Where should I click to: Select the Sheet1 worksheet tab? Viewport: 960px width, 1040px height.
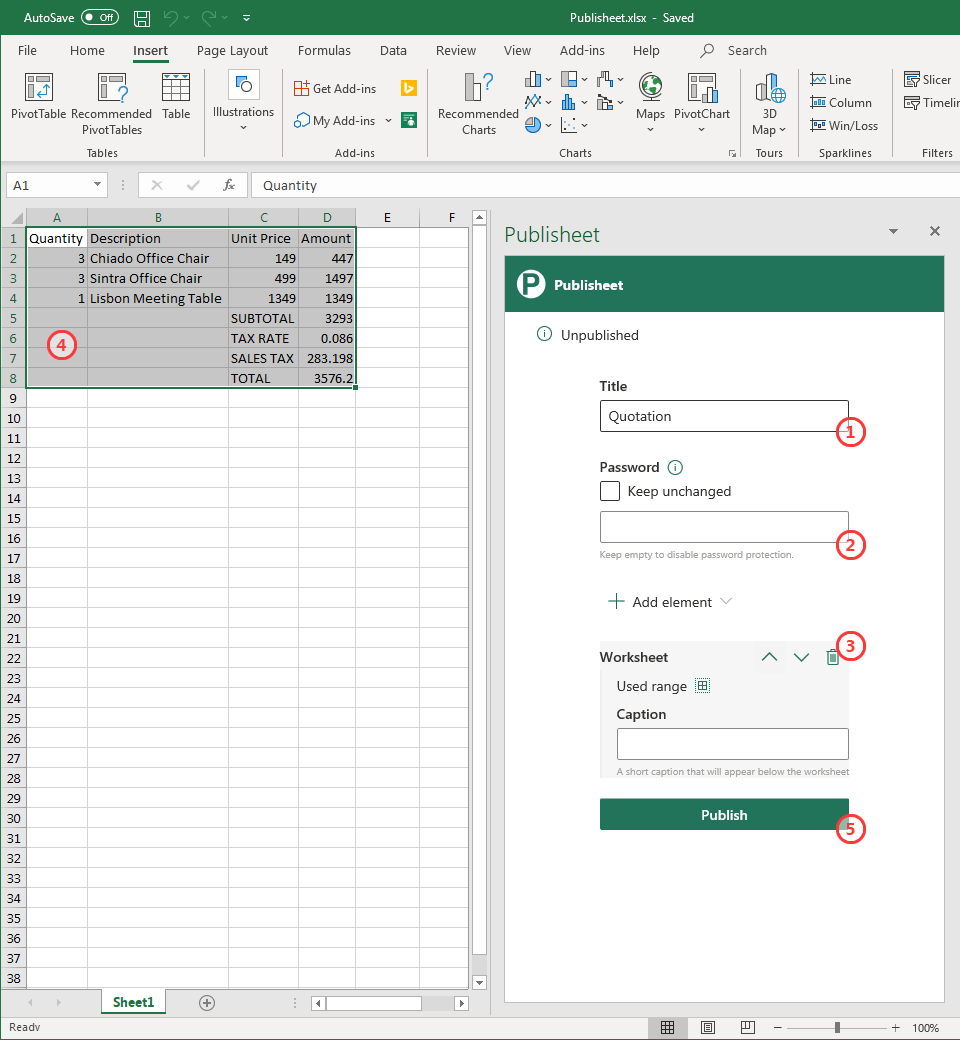click(133, 1002)
